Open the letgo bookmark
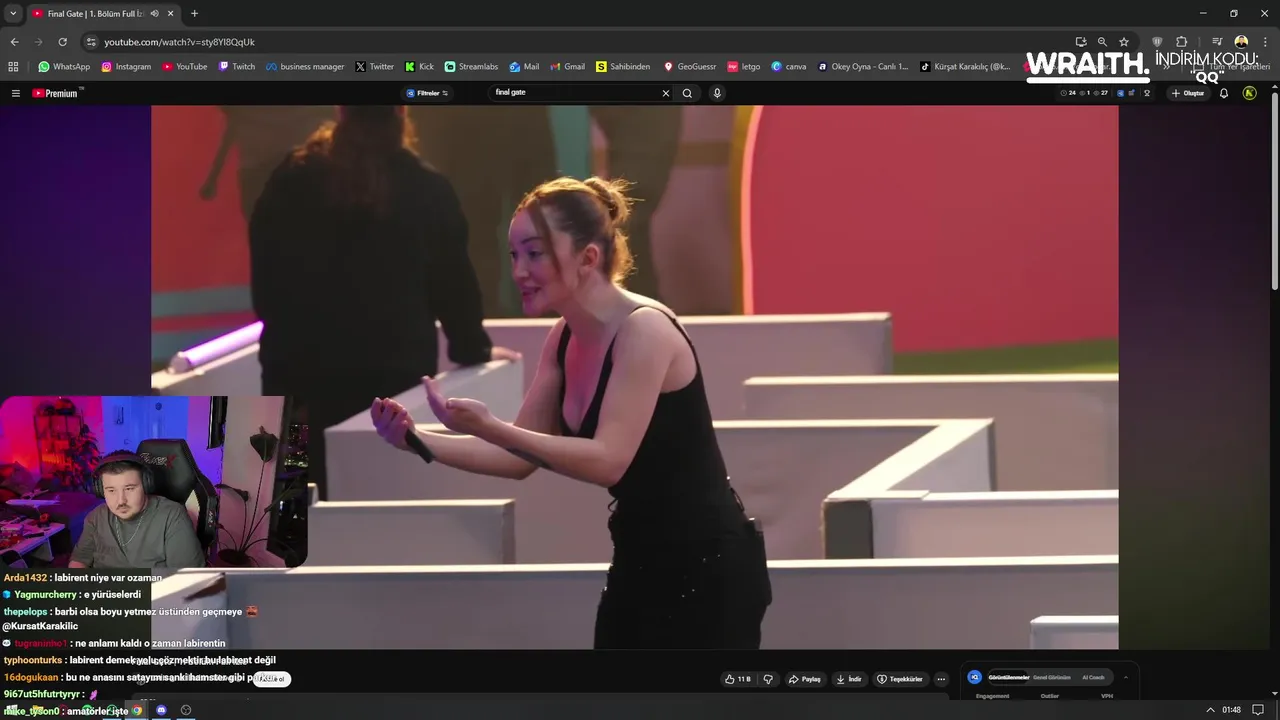This screenshot has height=720, width=1280. [x=744, y=67]
